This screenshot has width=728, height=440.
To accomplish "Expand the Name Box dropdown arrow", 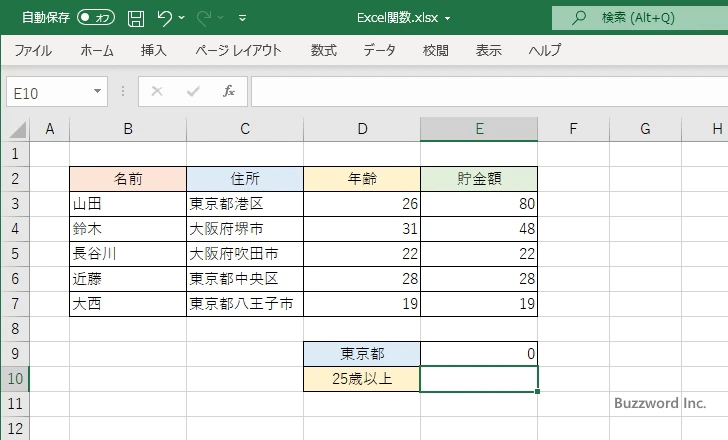I will point(98,92).
